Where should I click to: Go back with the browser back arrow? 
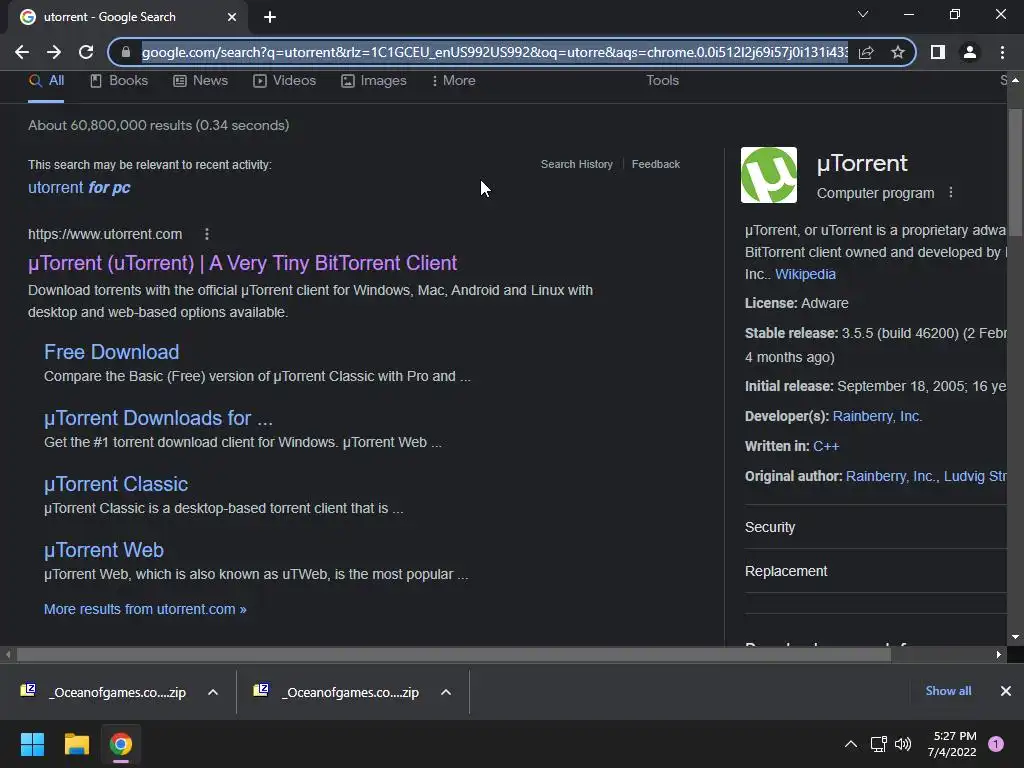pos(22,52)
